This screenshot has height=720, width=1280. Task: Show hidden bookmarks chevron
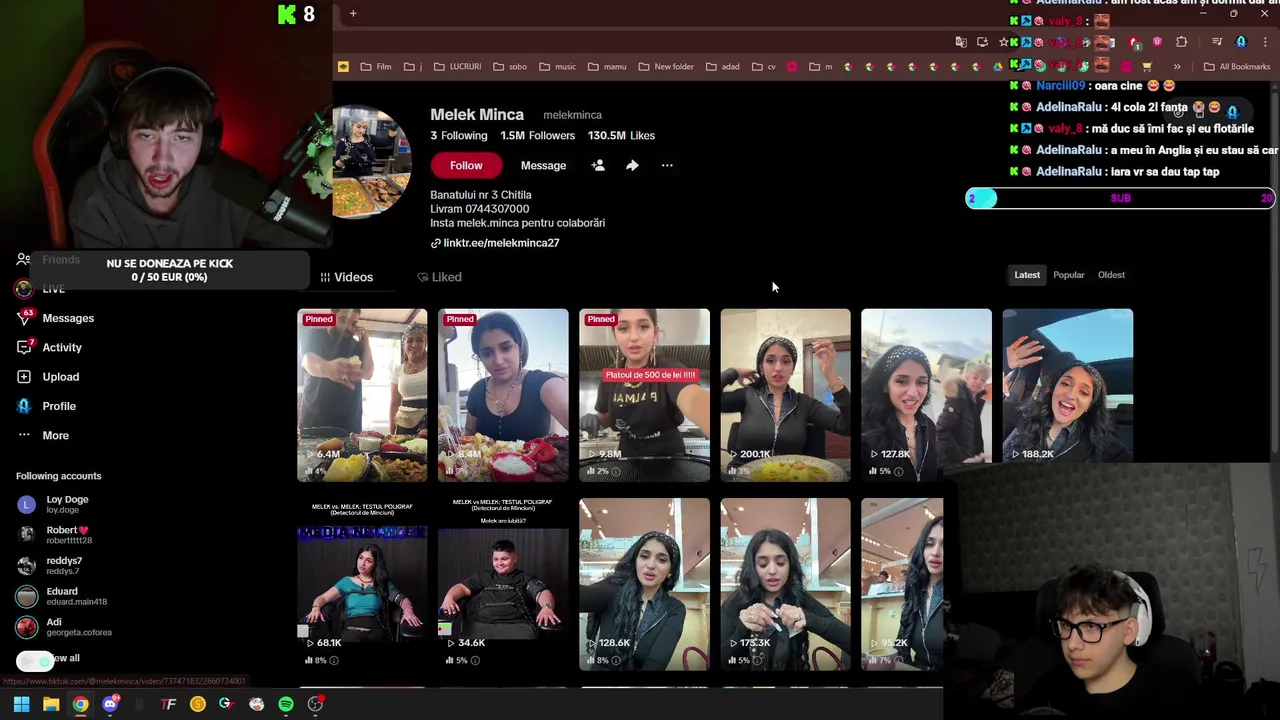1177,67
